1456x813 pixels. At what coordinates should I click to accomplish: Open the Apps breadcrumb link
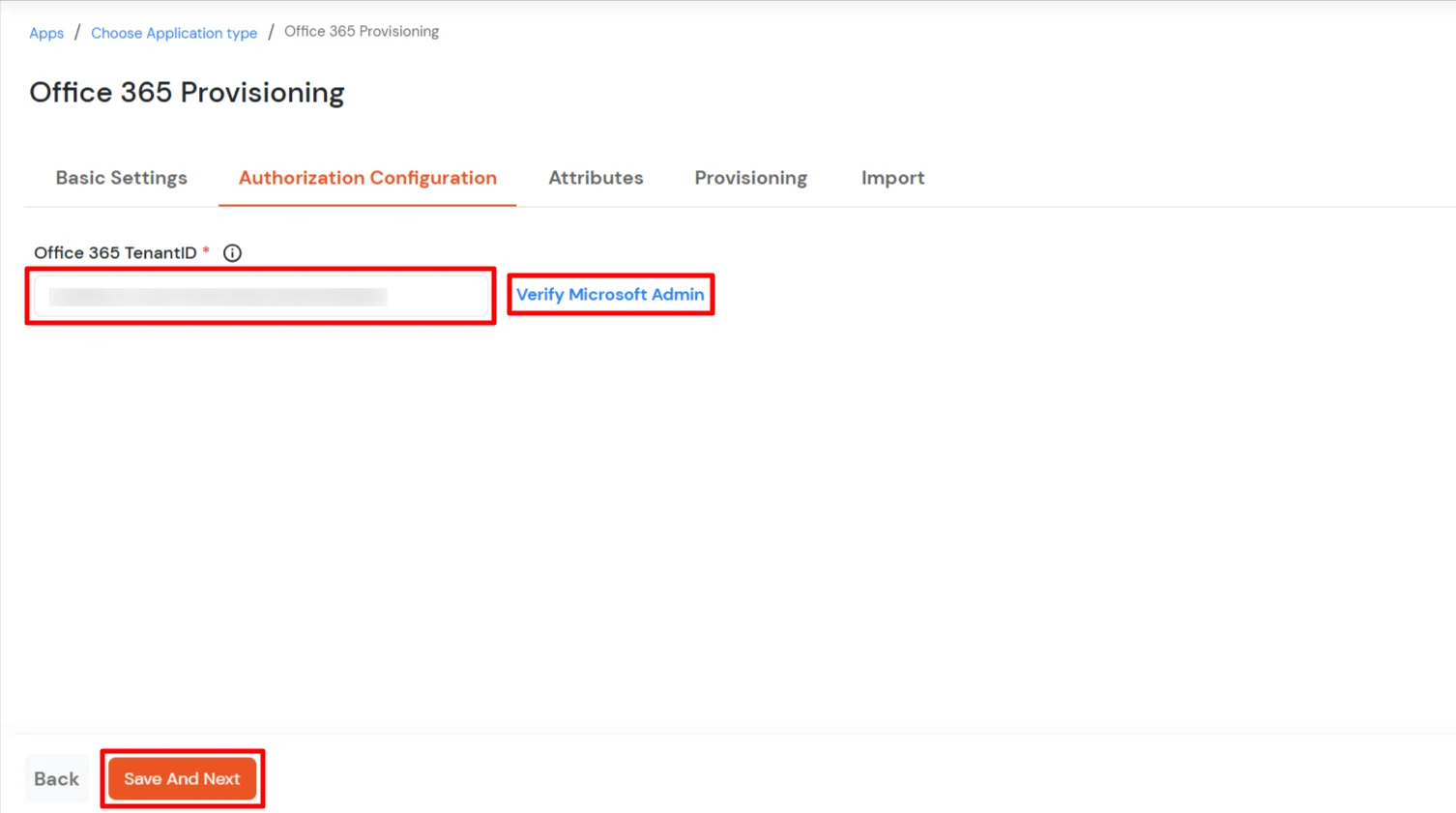[45, 32]
